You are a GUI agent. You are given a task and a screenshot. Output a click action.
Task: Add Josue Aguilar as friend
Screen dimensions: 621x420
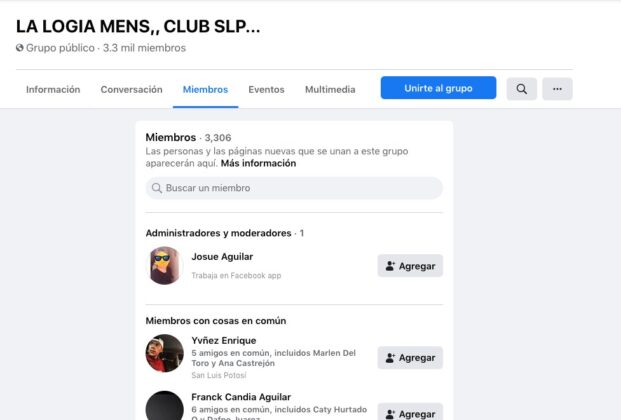(x=410, y=265)
